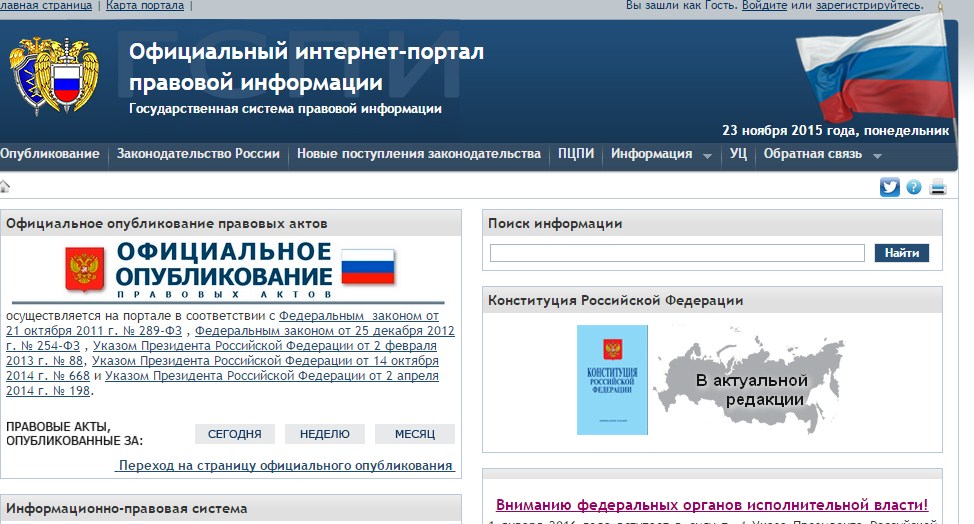Click the red Russian coat of arms banner icon
974x524 pixels.
click(84, 269)
